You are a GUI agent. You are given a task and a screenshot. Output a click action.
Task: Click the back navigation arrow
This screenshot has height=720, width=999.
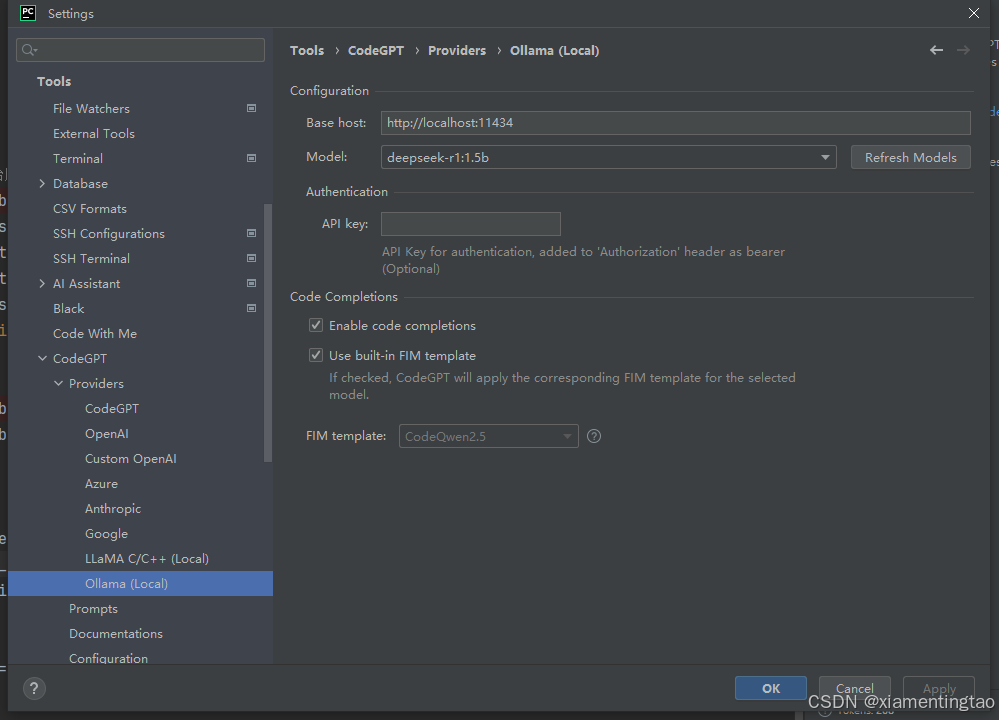[x=936, y=50]
